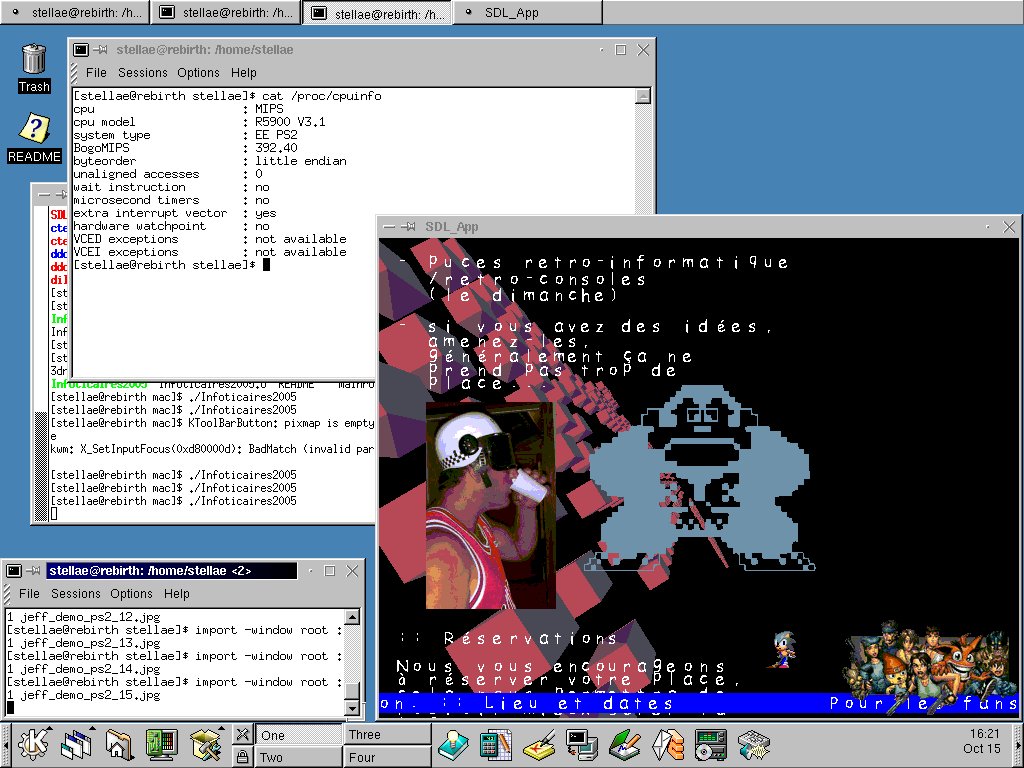This screenshot has width=1024, height=768.
Task: Open the sound mixer panel icon
Action: coord(754,744)
